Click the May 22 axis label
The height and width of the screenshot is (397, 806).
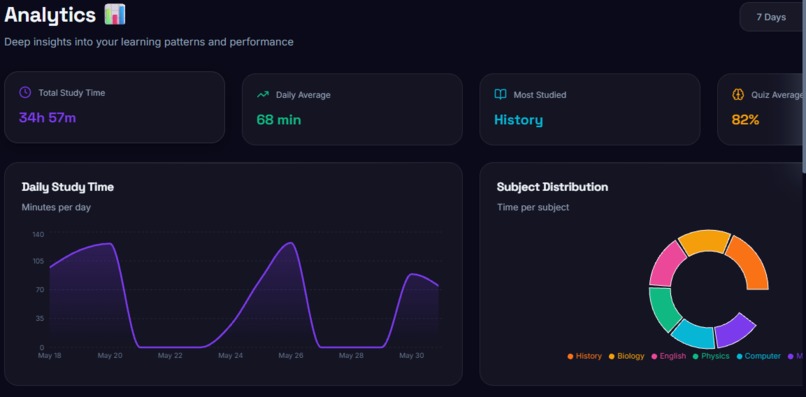click(x=170, y=355)
